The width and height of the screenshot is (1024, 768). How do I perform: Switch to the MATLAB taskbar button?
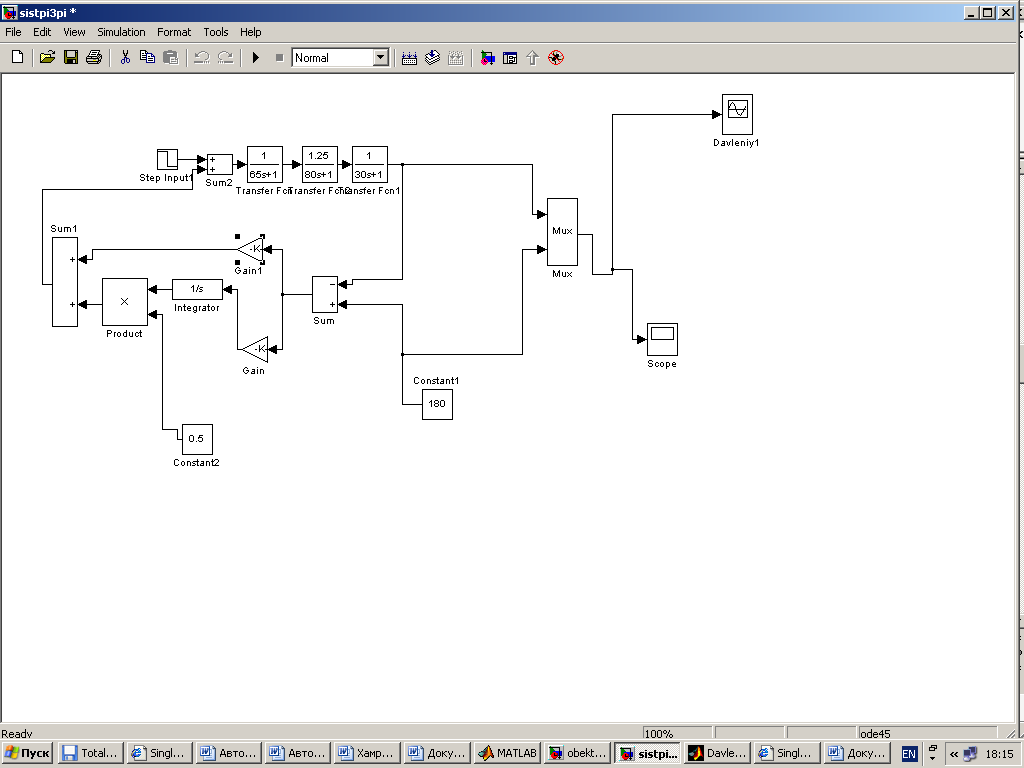pos(507,754)
